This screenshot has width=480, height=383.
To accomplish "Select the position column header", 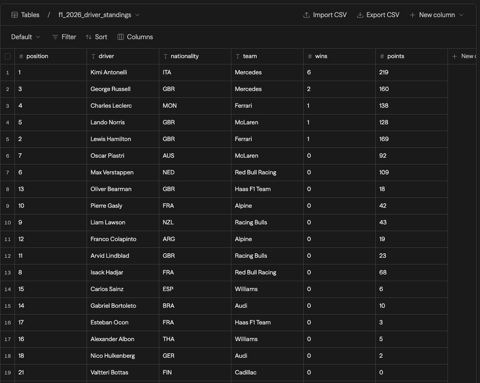I will (51, 56).
